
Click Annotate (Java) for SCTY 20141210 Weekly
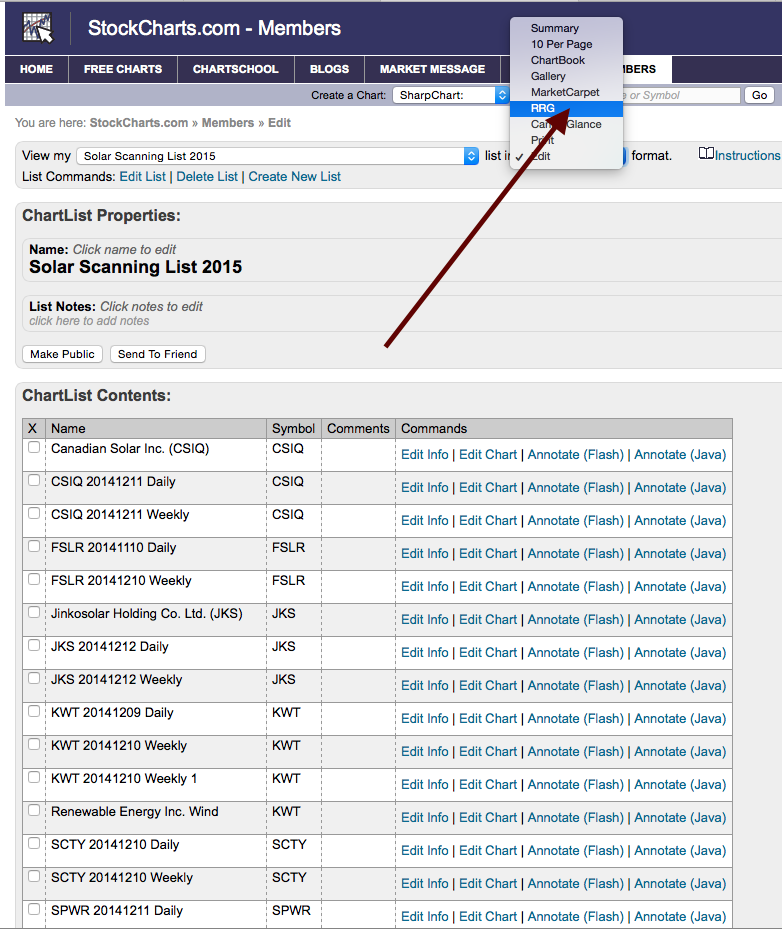[x=680, y=883]
